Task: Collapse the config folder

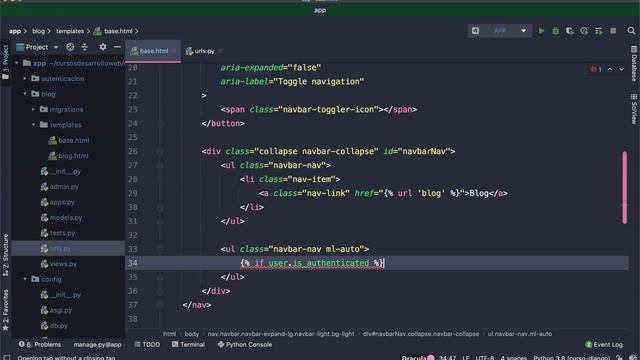Action: click(25, 279)
